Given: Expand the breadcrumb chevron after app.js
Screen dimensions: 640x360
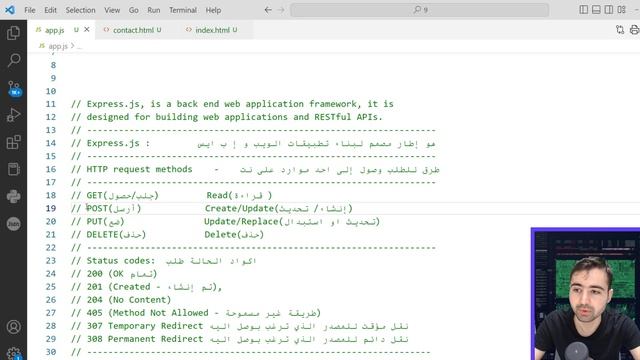Looking at the screenshot, I should point(73,46).
